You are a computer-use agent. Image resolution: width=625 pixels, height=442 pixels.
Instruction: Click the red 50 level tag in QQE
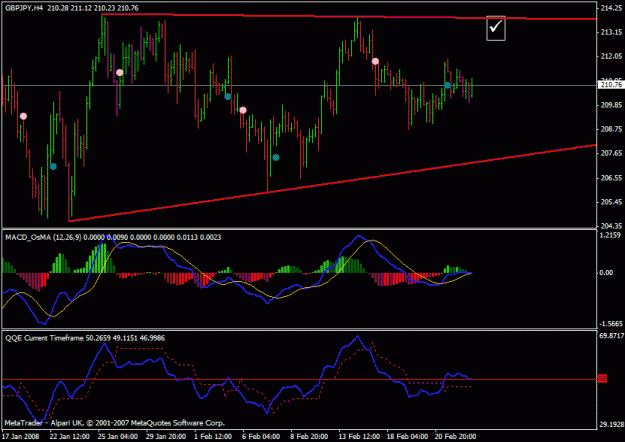[x=602, y=379]
